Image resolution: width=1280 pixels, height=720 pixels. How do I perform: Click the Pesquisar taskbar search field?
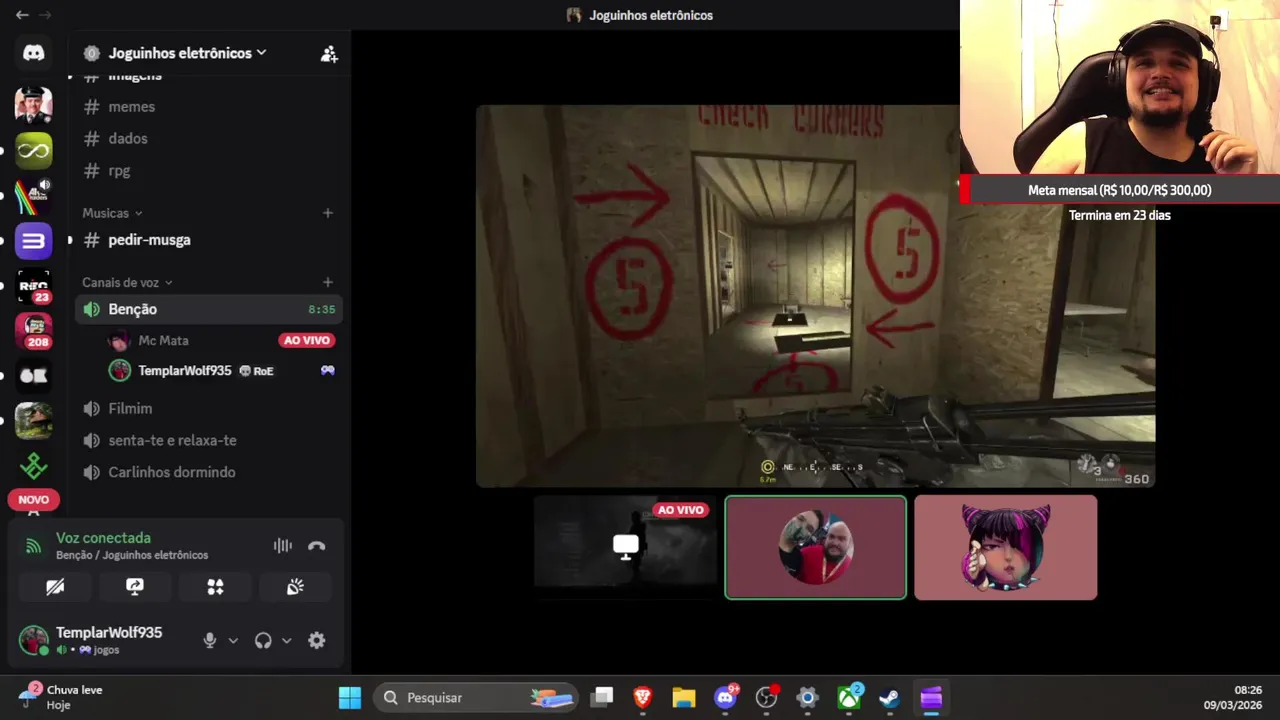477,698
